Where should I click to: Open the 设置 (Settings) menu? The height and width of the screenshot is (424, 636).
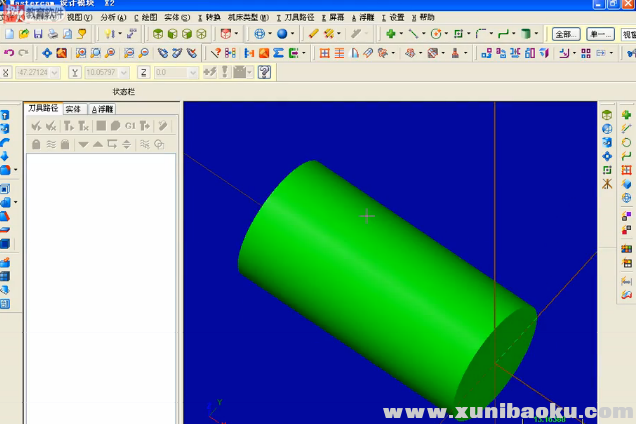pos(396,17)
